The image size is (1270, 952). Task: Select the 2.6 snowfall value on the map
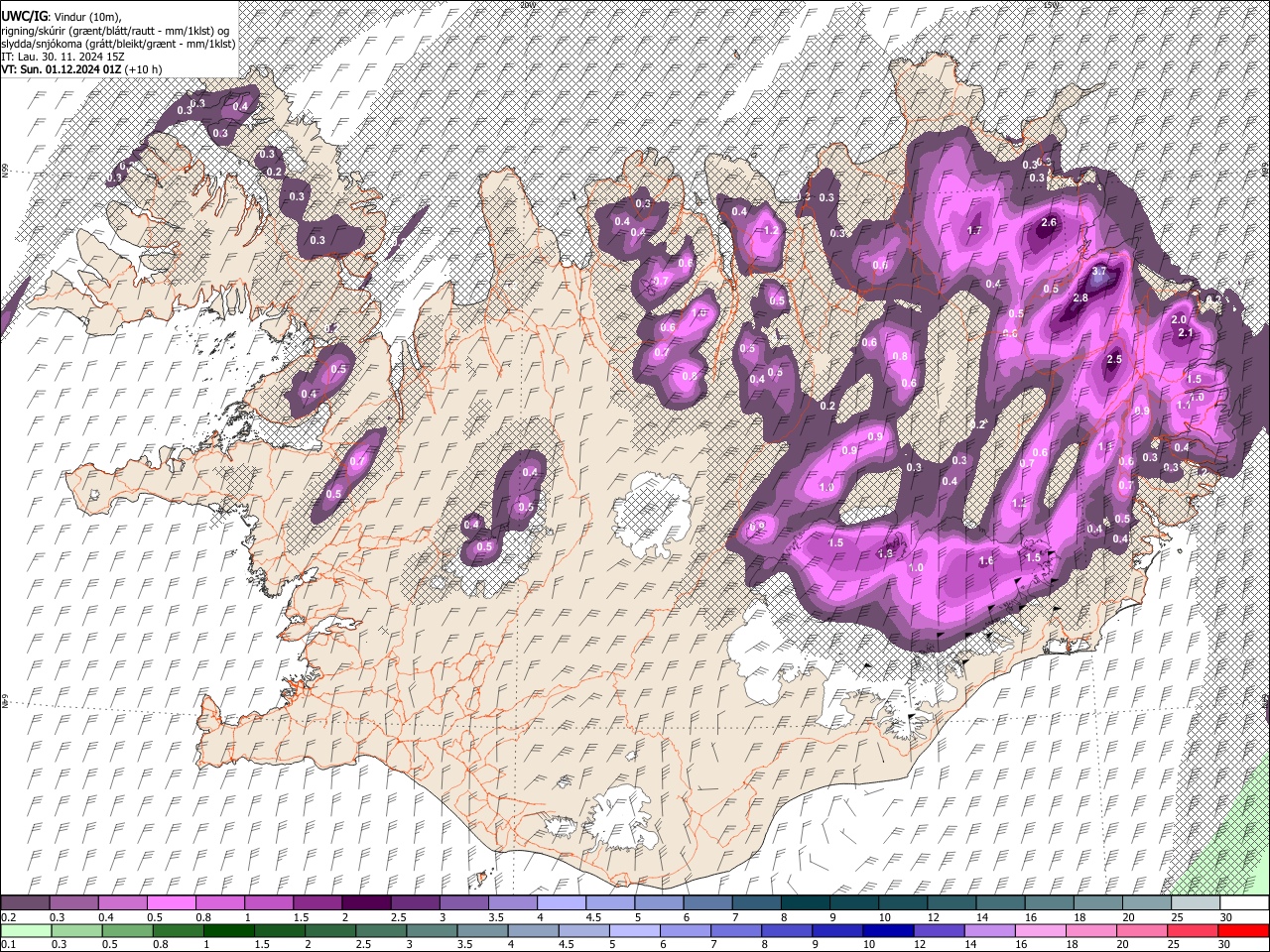click(x=1049, y=222)
